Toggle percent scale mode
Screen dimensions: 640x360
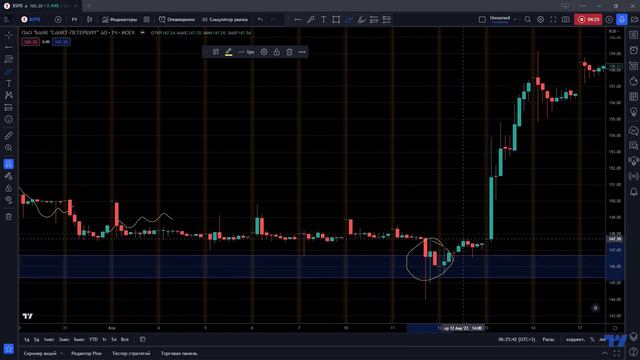(x=592, y=340)
